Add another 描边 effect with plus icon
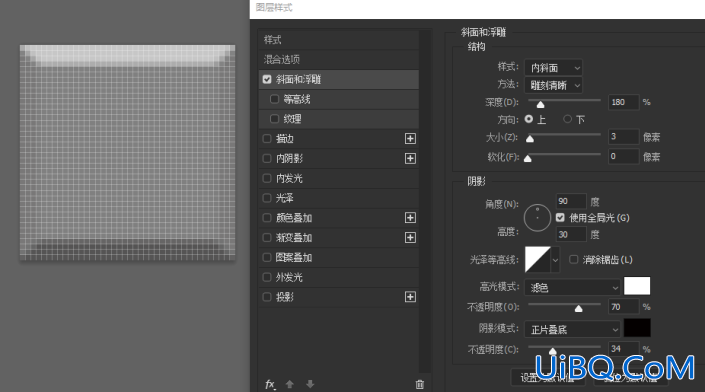Screen dimensions: 705x392 pyautogui.click(x=410, y=139)
